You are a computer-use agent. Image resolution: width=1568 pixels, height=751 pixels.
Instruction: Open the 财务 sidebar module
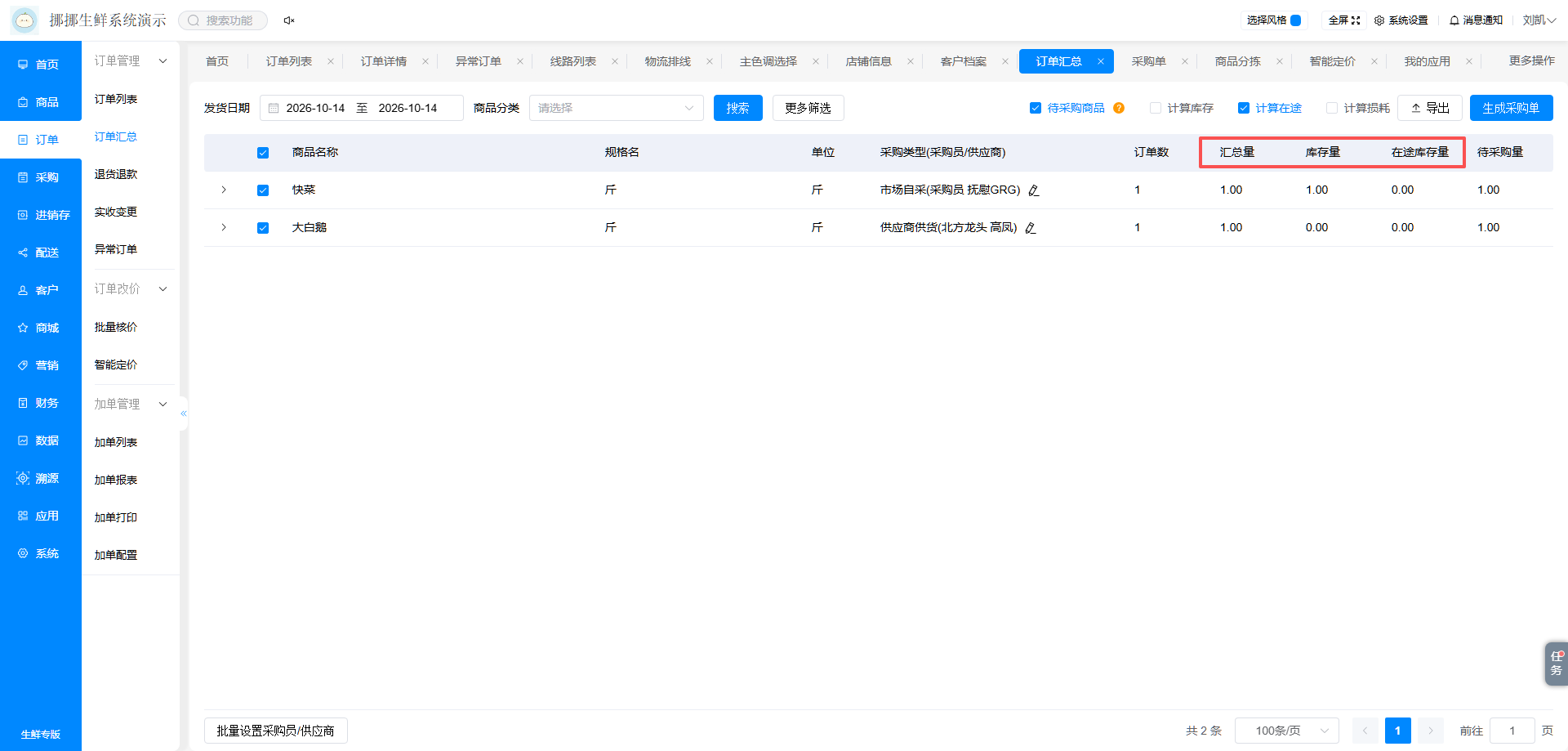[x=41, y=403]
